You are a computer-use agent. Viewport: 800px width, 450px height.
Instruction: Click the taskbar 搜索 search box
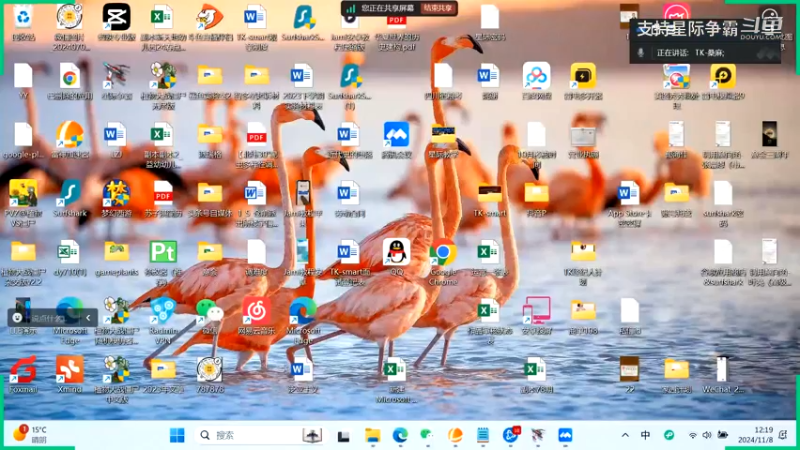[x=261, y=435]
